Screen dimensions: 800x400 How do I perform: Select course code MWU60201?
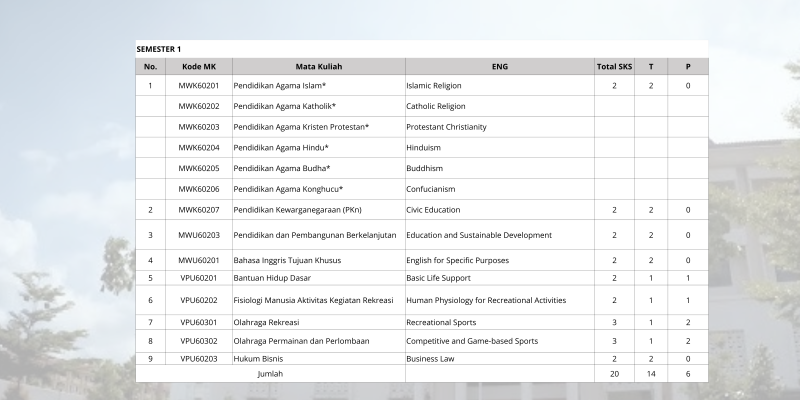click(199, 260)
